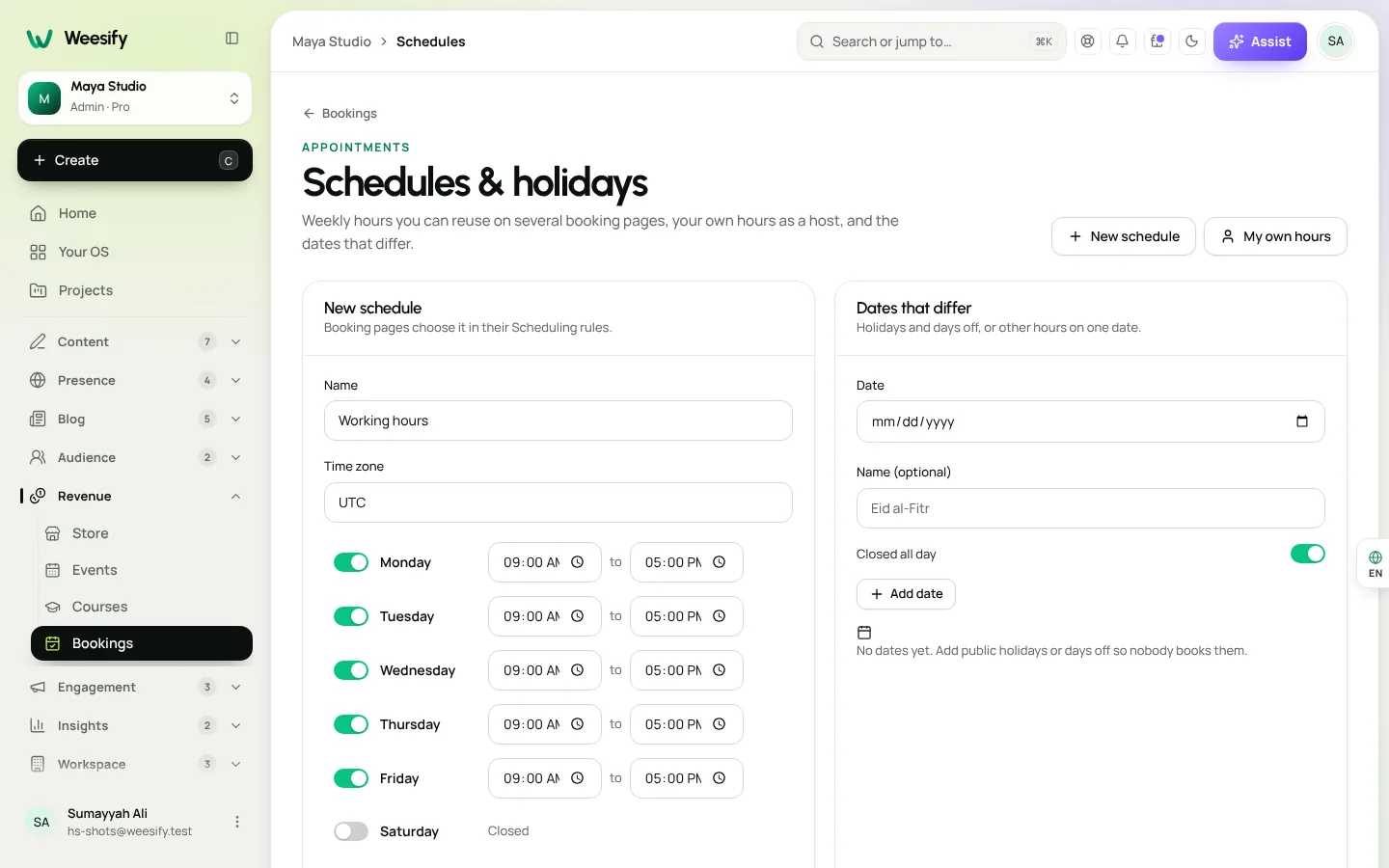Open Monday start time clock picker
This screenshot has width=1389, height=868.
578,562
